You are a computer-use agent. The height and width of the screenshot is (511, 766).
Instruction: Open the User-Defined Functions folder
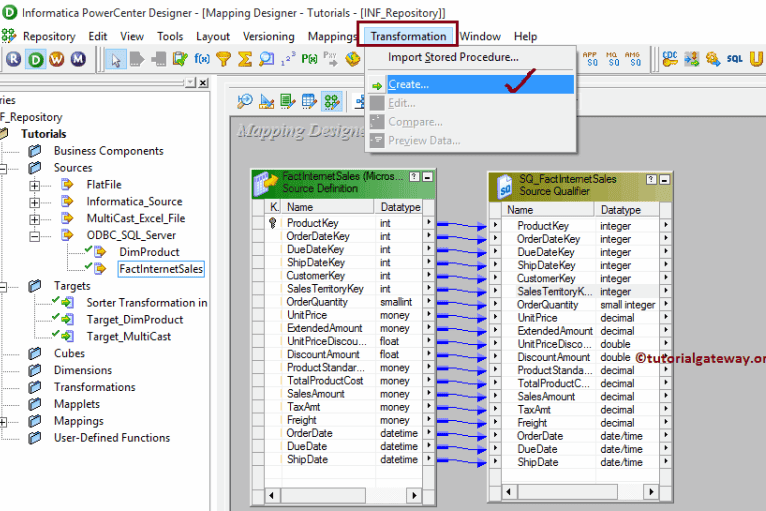pos(112,438)
